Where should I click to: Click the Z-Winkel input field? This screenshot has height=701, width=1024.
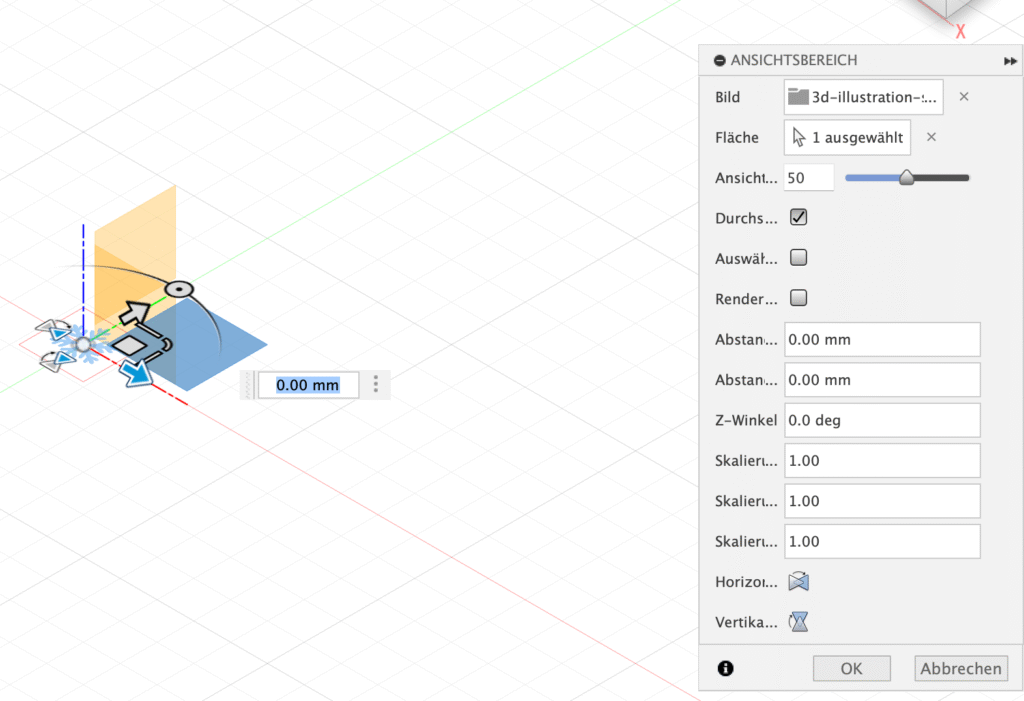[x=881, y=420]
